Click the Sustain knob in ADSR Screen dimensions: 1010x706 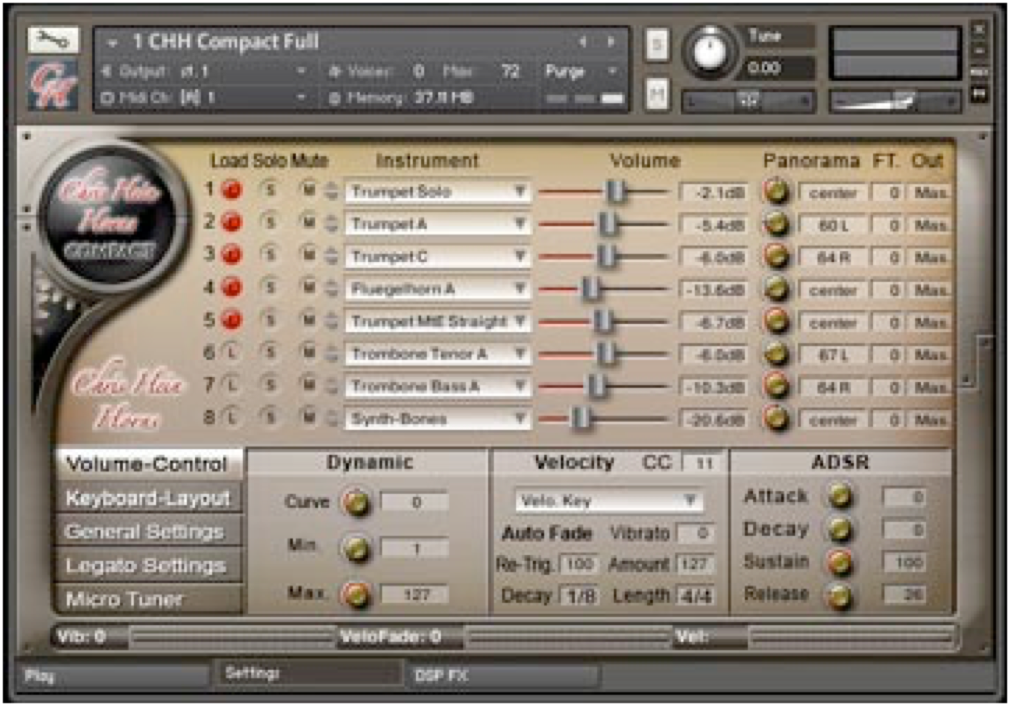tap(840, 562)
